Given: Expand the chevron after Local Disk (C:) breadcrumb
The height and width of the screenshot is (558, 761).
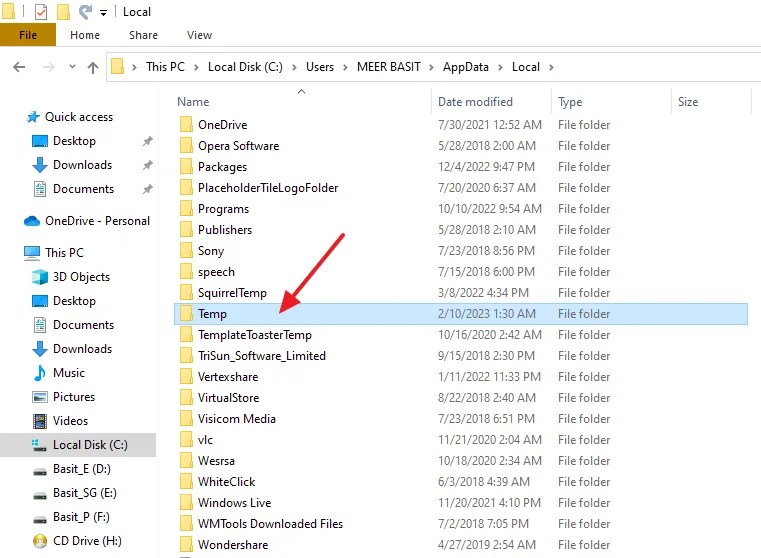Looking at the screenshot, I should point(294,67).
